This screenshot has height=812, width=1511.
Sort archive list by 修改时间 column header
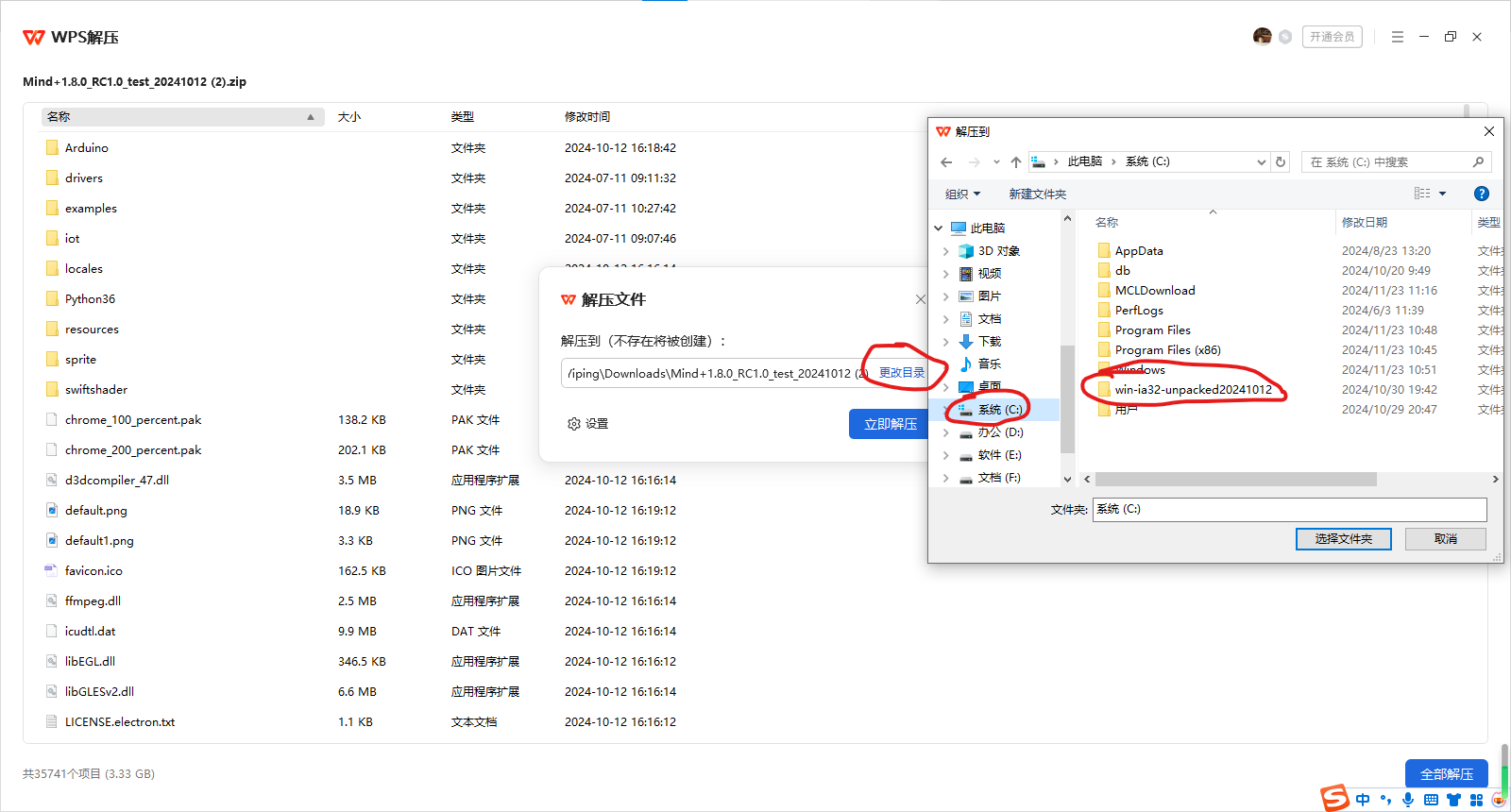(587, 117)
